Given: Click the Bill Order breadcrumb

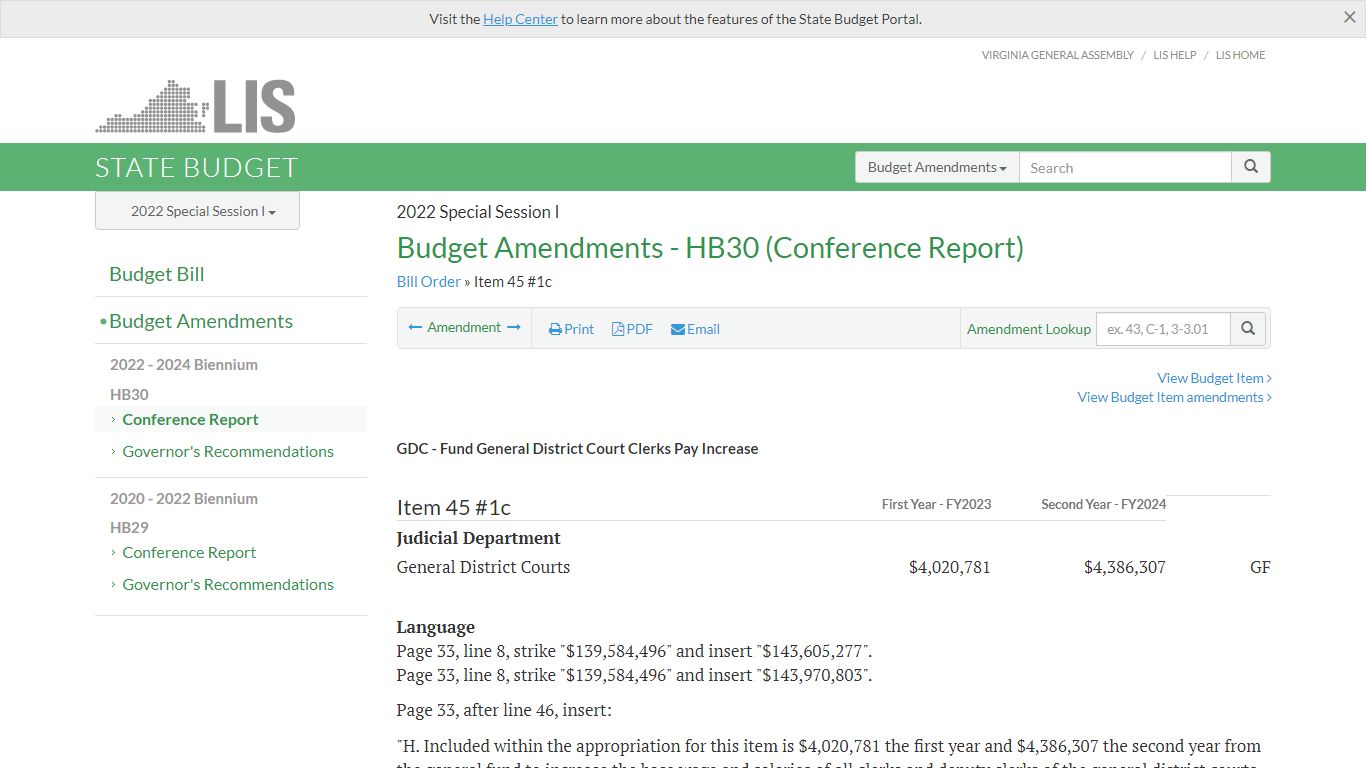Looking at the screenshot, I should 429,282.
